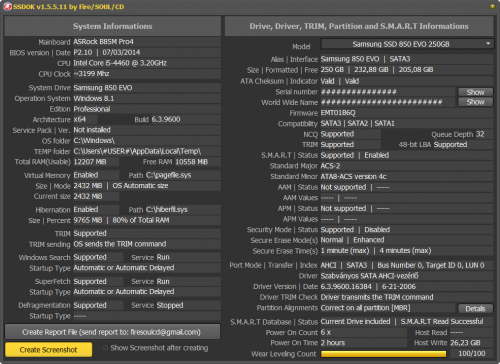Viewport: 500px width, 364px height.
Task: Click the Firmware value EMT01B6Q
Action: [x=338, y=113]
